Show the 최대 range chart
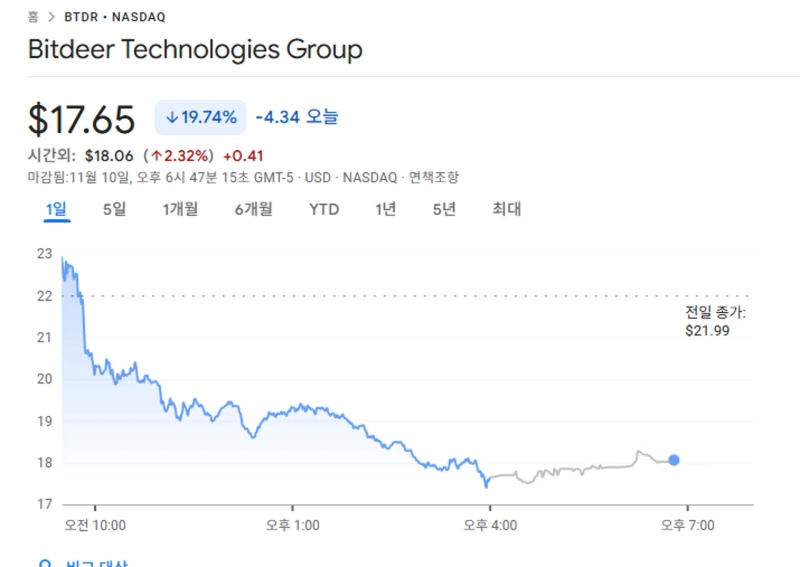Screen dimensions: 800x567 click(506, 209)
